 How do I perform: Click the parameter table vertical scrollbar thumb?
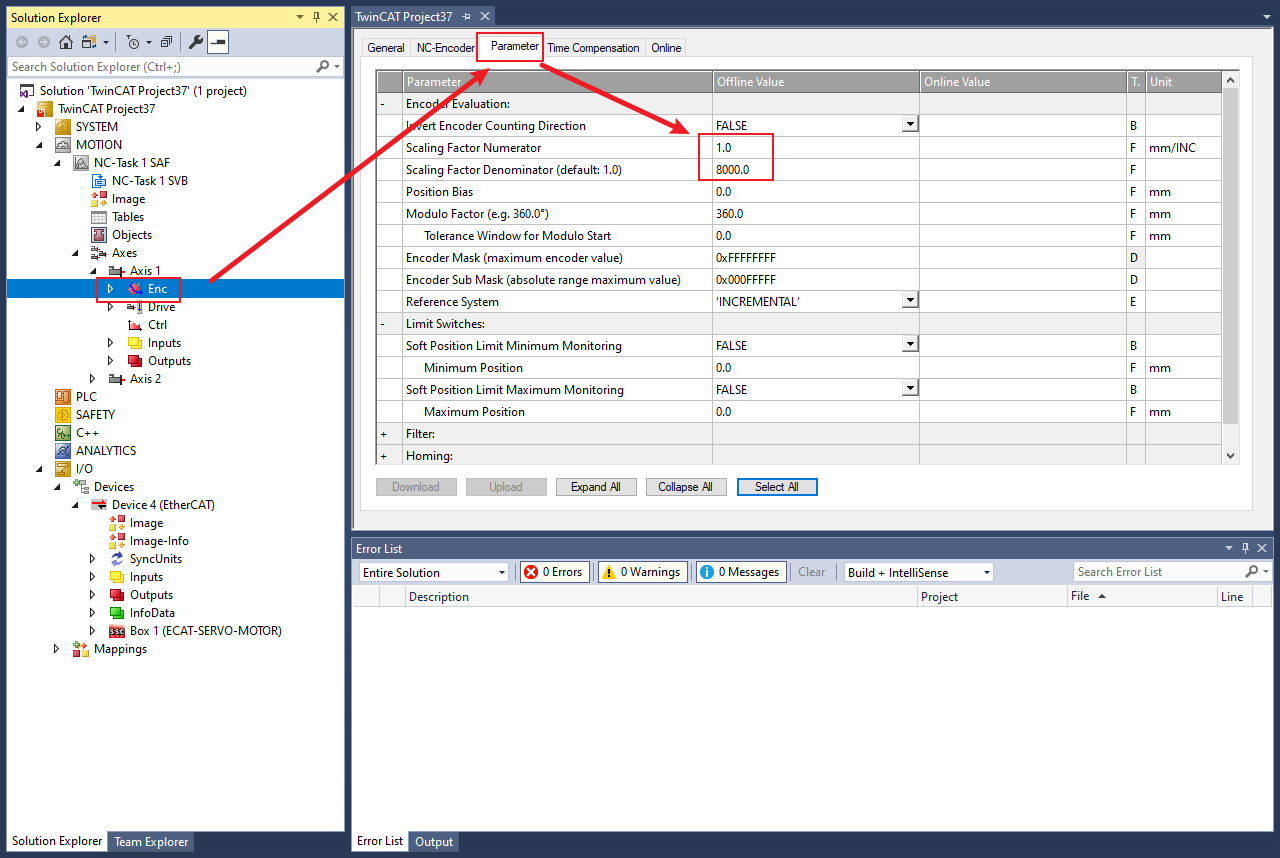[1230, 255]
